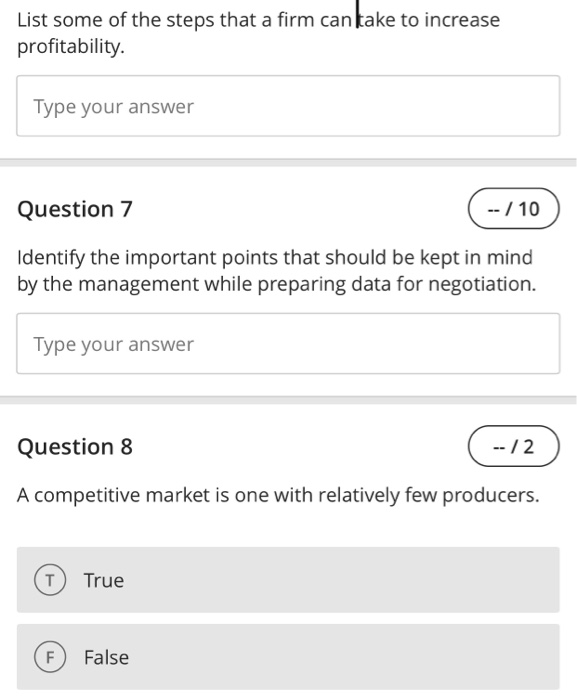
Task: Click the 'Identify the important points' question text
Action: 276,271
